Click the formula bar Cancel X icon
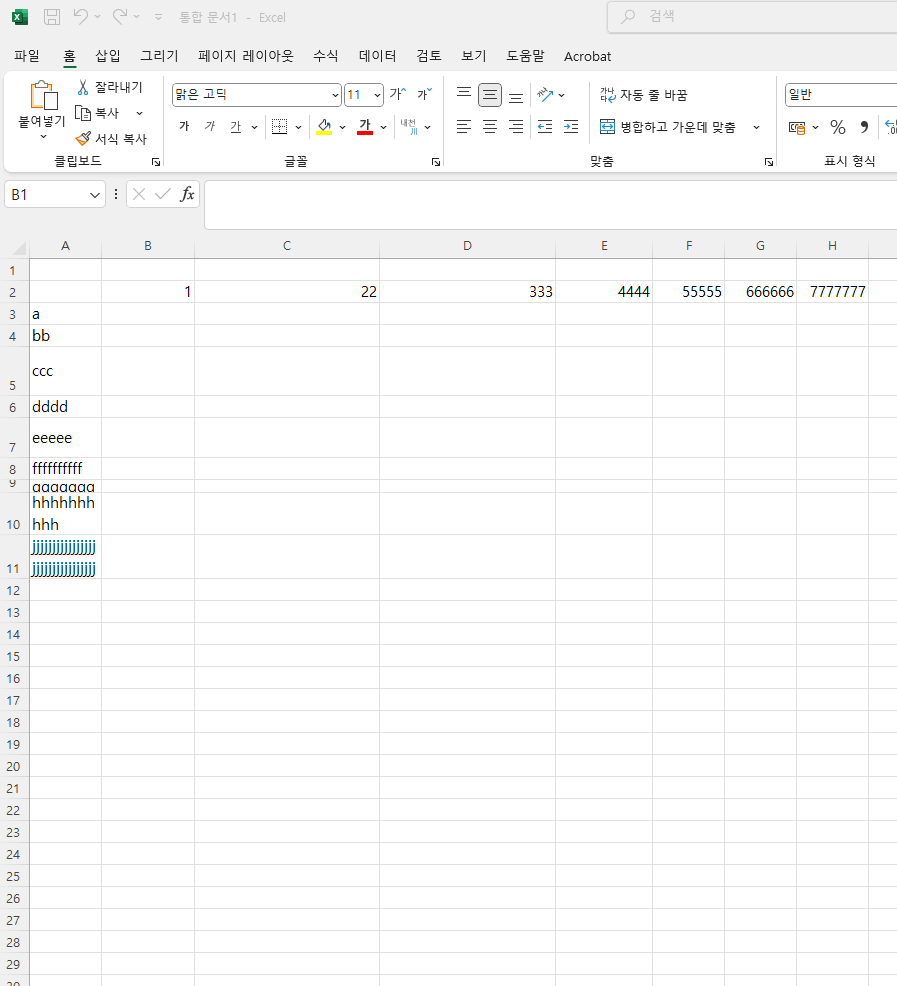Image resolution: width=897 pixels, height=986 pixels. tap(139, 194)
